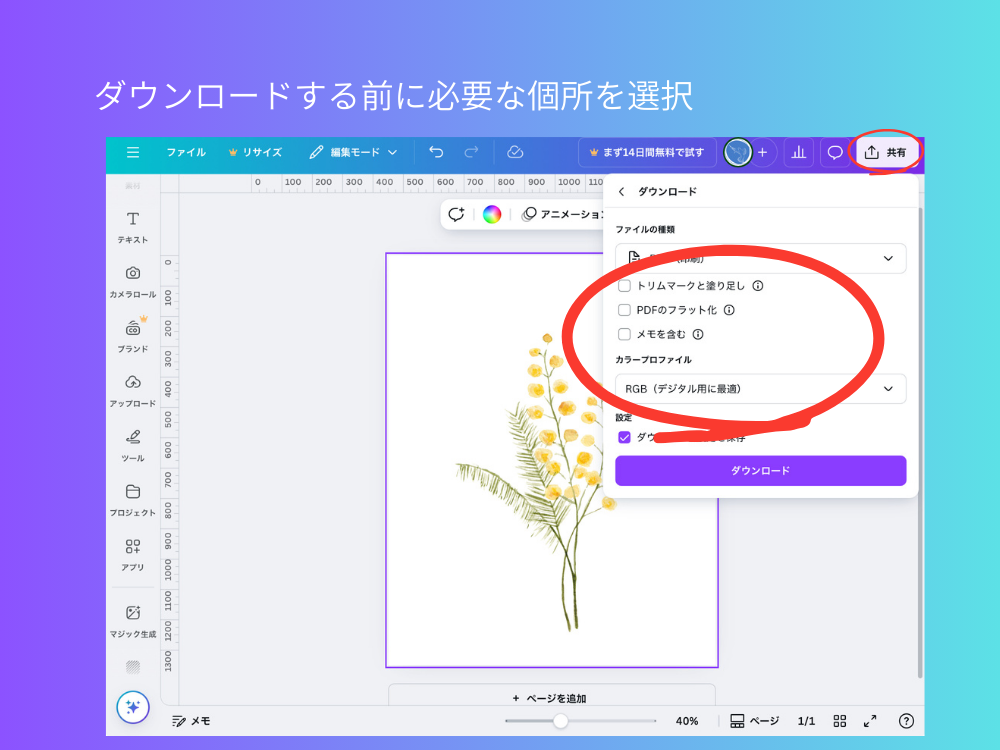This screenshot has width=1000, height=750.
Task: Check the PDFのフラット化 checkbox
Action: [623, 310]
